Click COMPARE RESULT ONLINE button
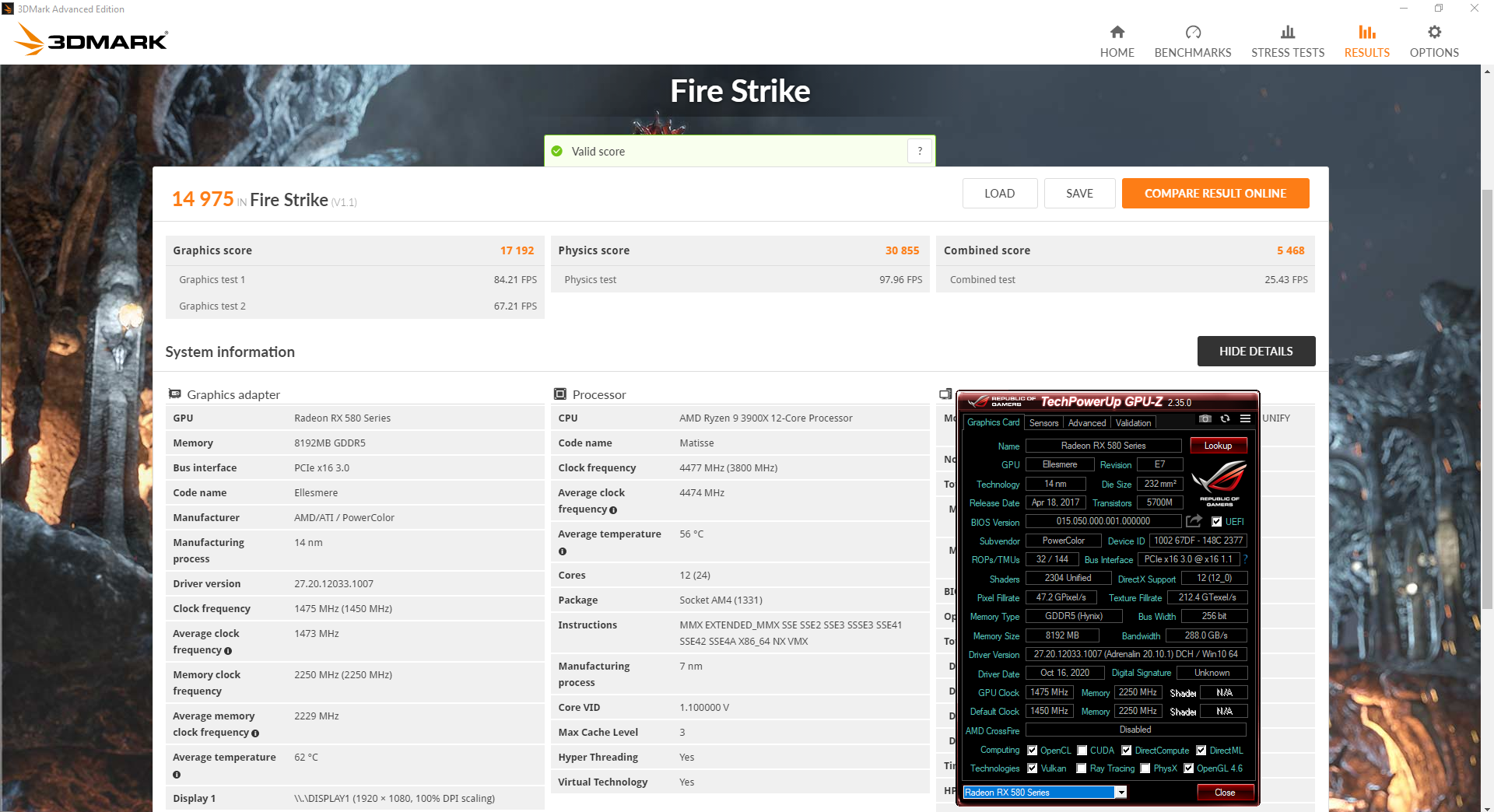The width and height of the screenshot is (1494, 812). pyautogui.click(x=1215, y=194)
